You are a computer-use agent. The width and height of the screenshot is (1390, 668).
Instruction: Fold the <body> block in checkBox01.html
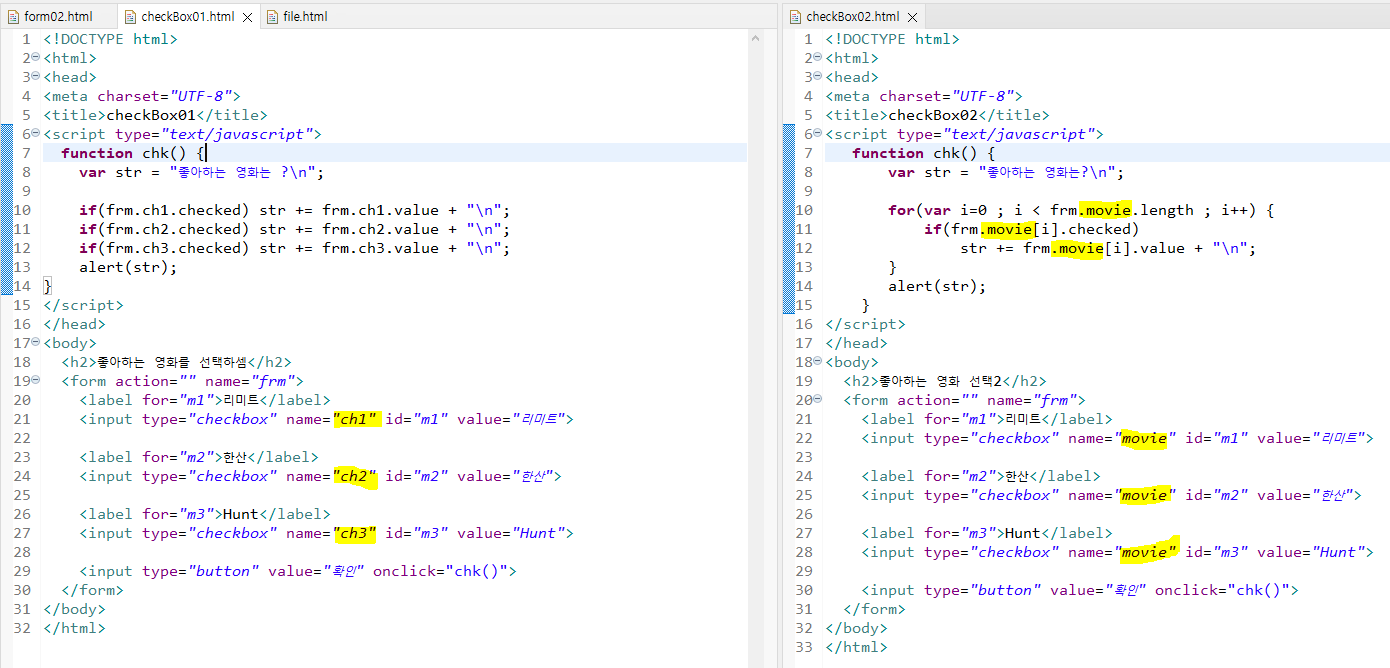tap(35, 343)
